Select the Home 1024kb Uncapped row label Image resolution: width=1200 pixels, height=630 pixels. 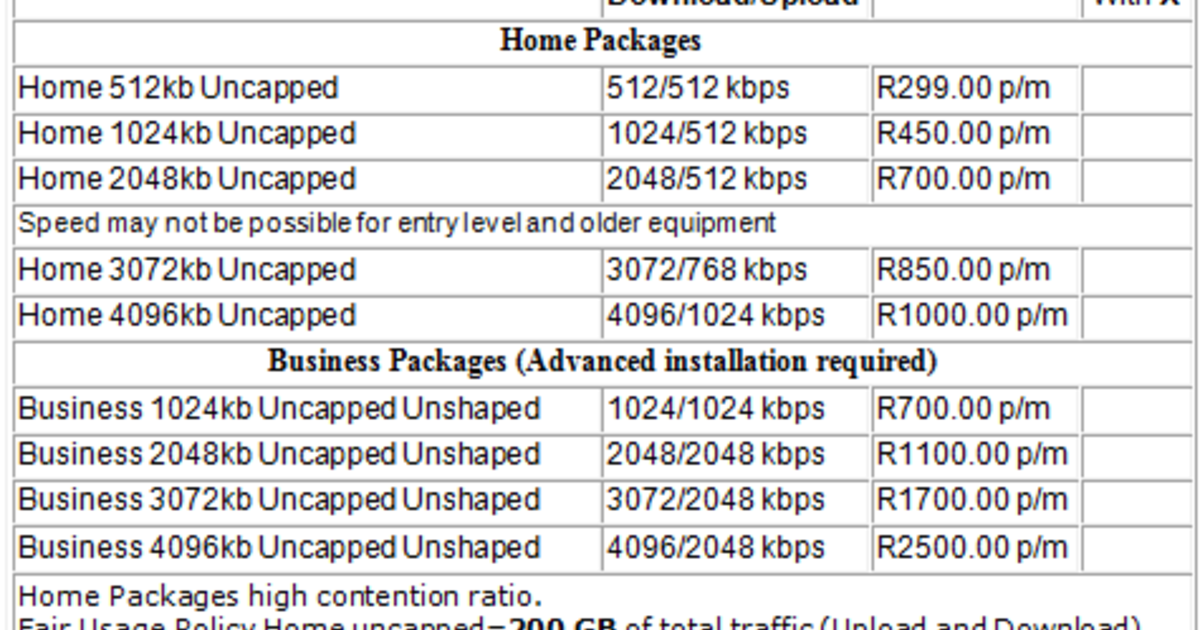tap(187, 133)
